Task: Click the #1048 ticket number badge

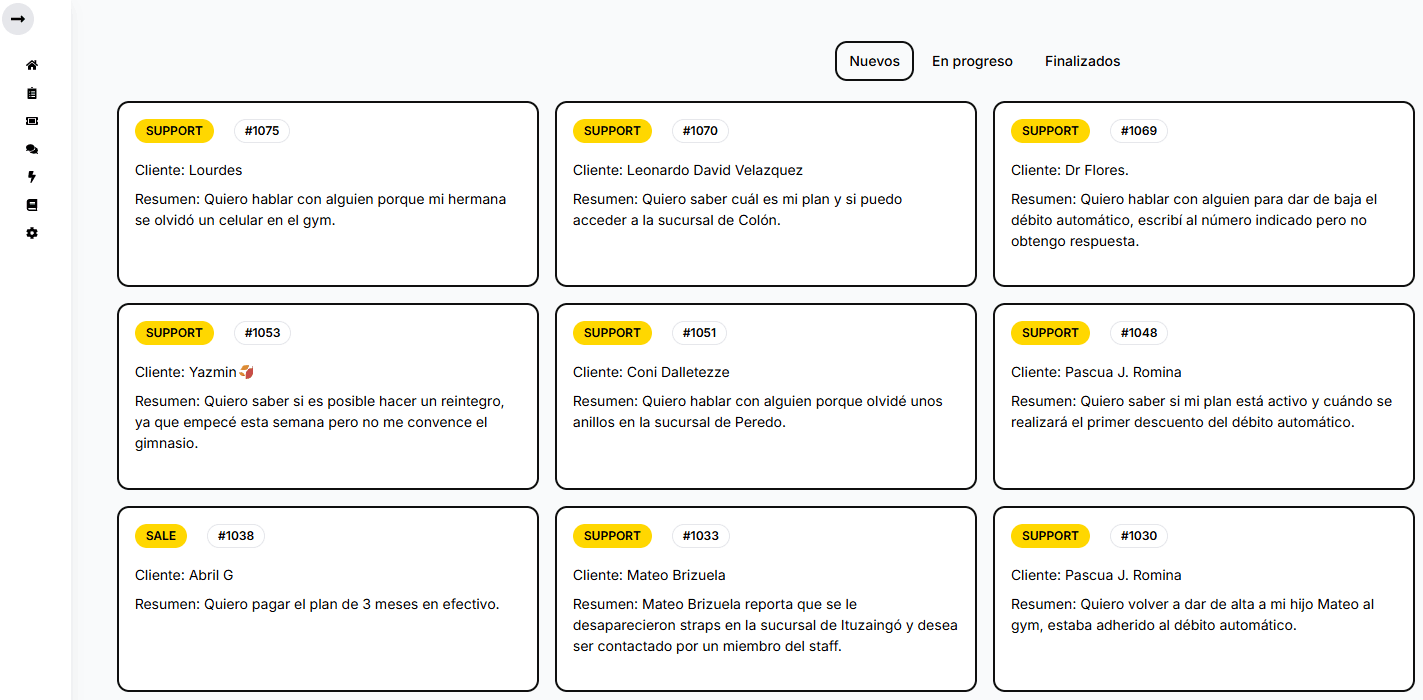Action: (x=1138, y=333)
